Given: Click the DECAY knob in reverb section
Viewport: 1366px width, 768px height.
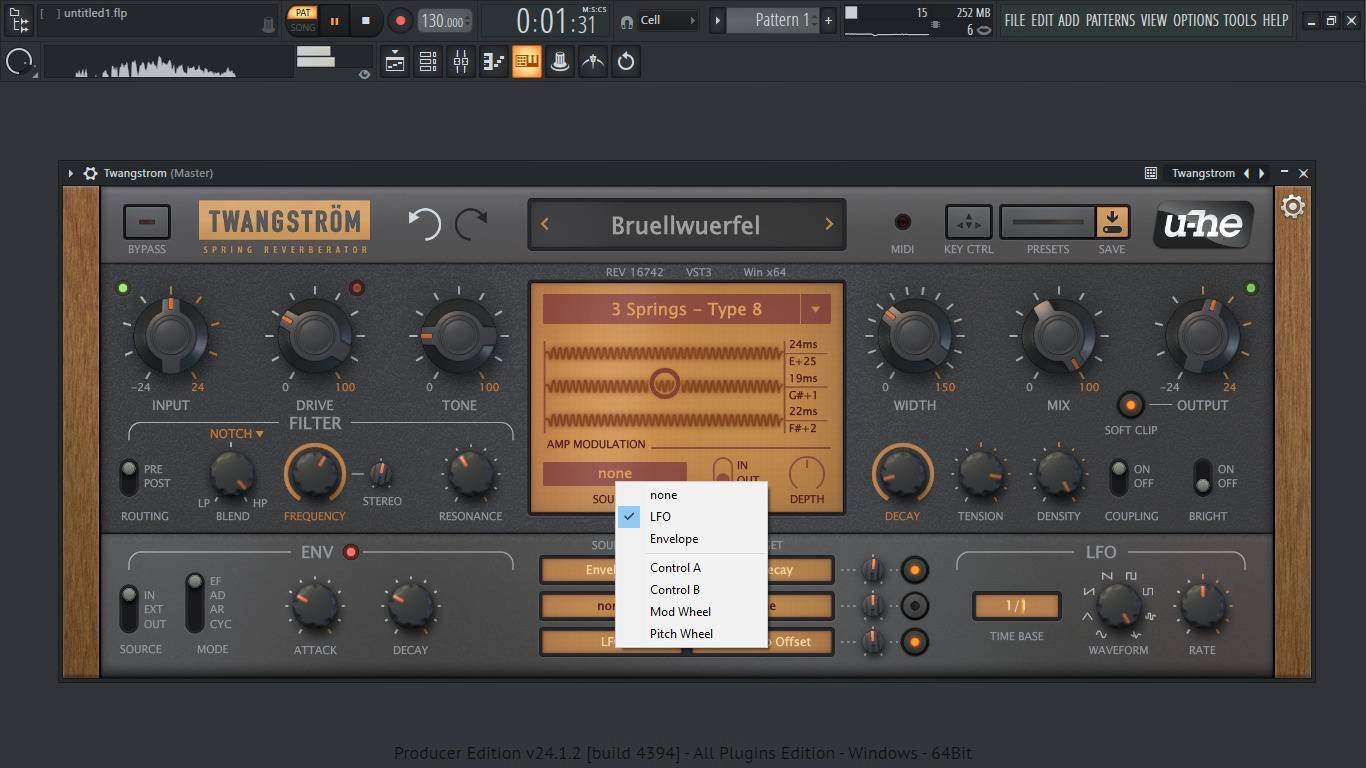Looking at the screenshot, I should (x=902, y=474).
